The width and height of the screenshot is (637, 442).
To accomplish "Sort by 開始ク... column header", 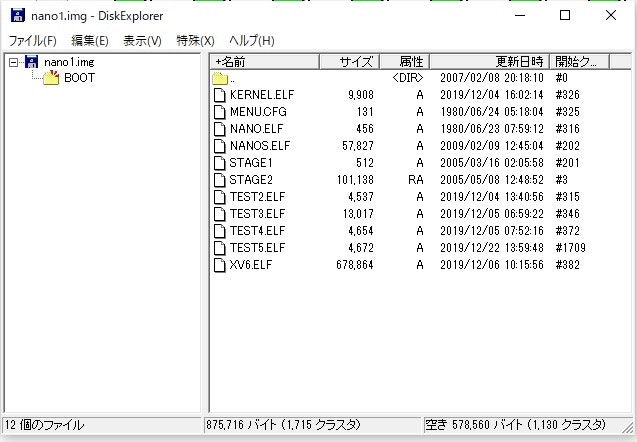I will coord(579,62).
